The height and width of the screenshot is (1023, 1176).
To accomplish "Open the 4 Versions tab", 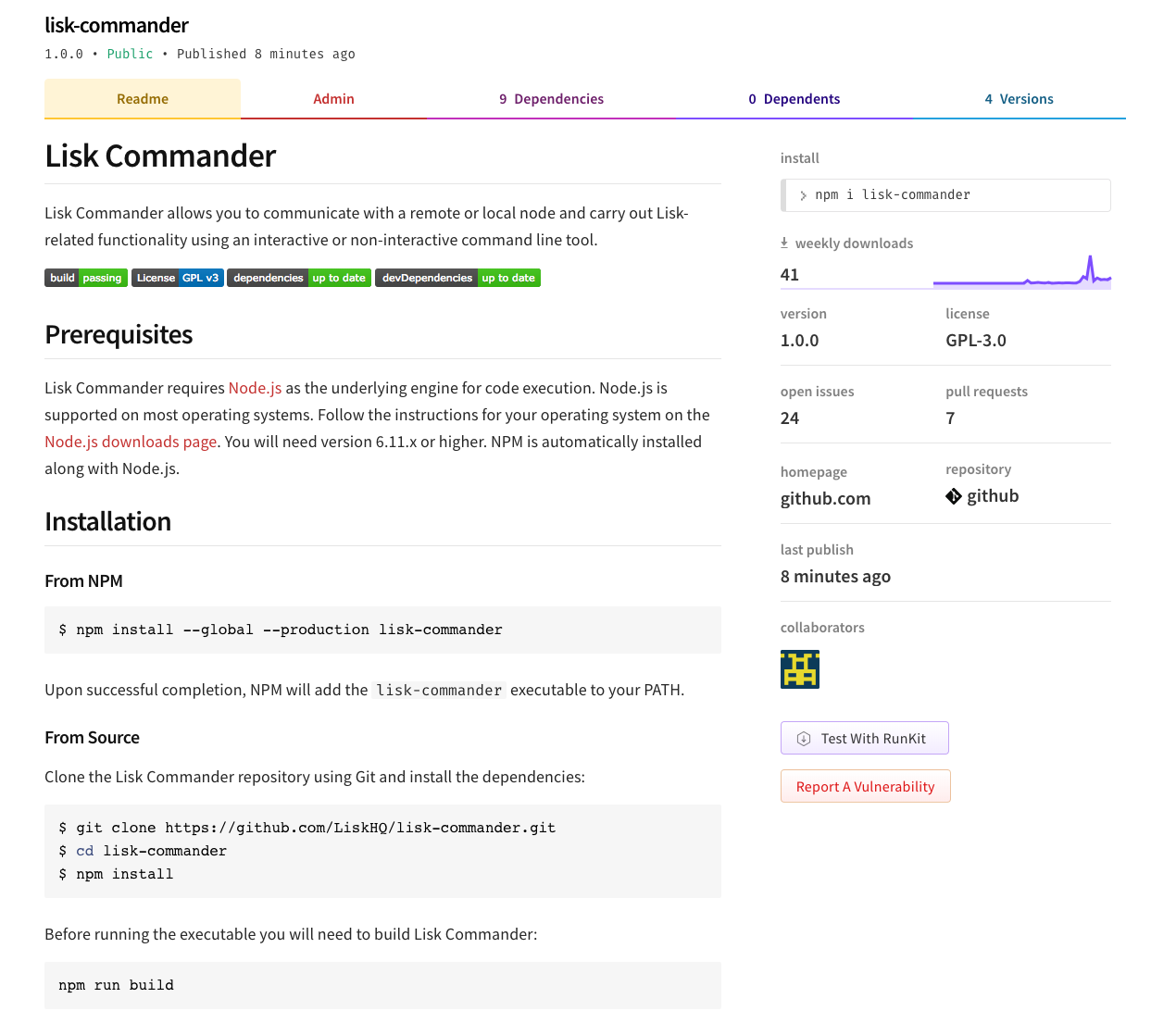I will [x=1019, y=99].
